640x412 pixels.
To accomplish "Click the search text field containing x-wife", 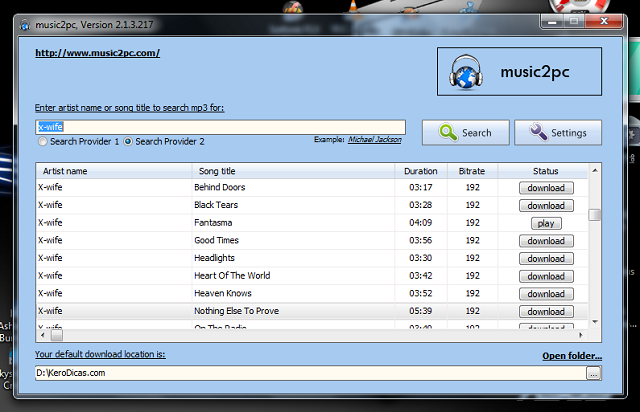I will coord(220,127).
